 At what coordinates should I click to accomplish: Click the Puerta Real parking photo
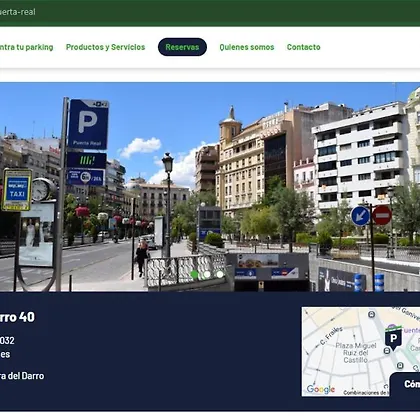click(x=210, y=187)
